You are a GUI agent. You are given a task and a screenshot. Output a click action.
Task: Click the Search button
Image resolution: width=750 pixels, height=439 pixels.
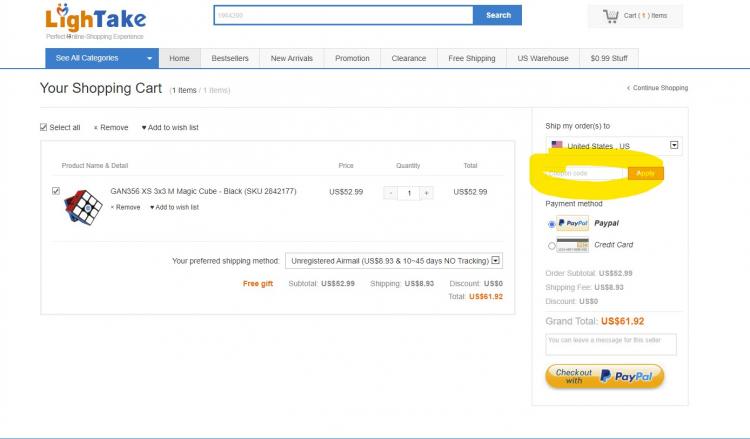[x=498, y=15]
